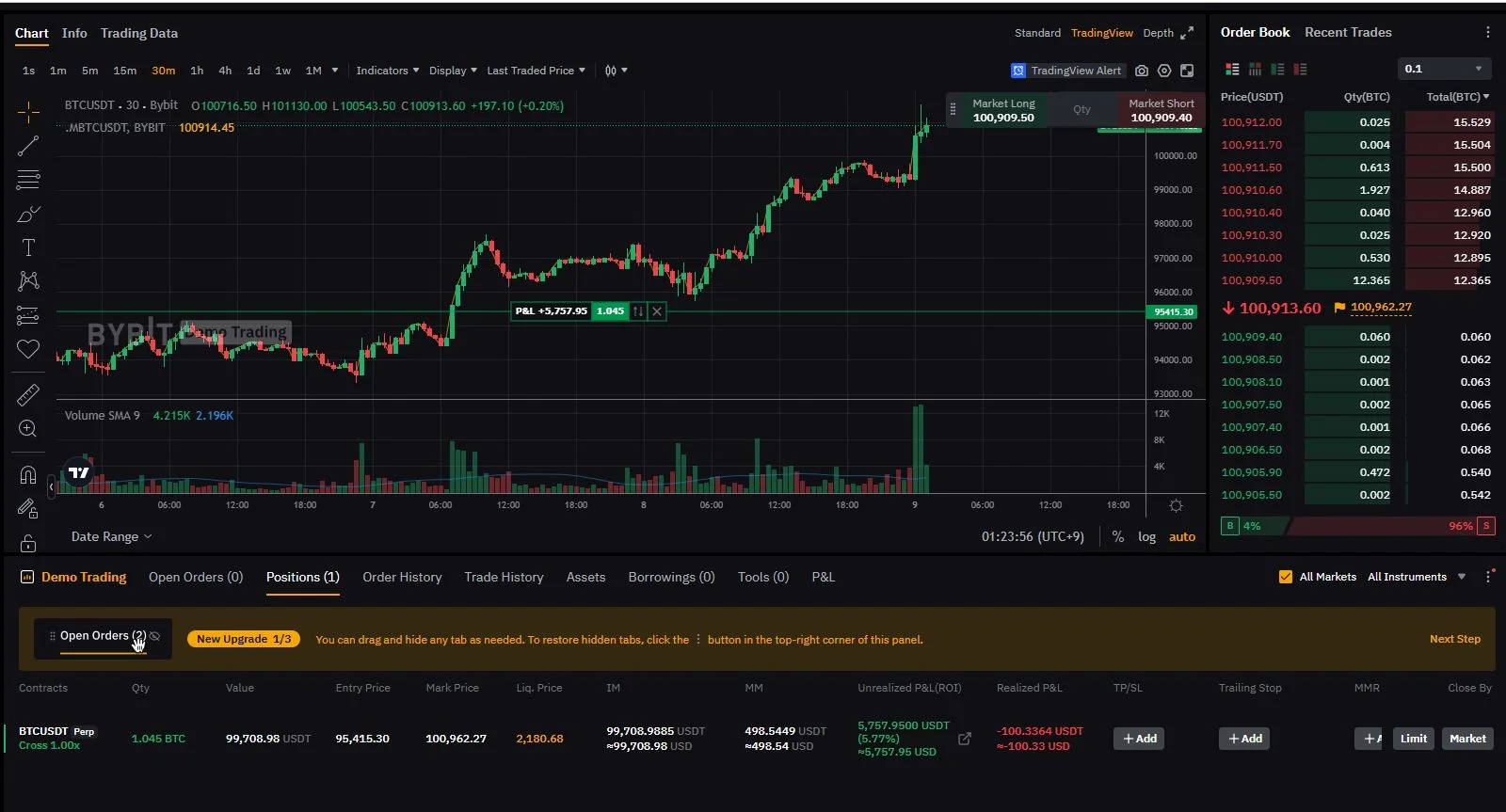
Task: Toggle fullscreen chart mode icon
Action: [x=1187, y=71]
